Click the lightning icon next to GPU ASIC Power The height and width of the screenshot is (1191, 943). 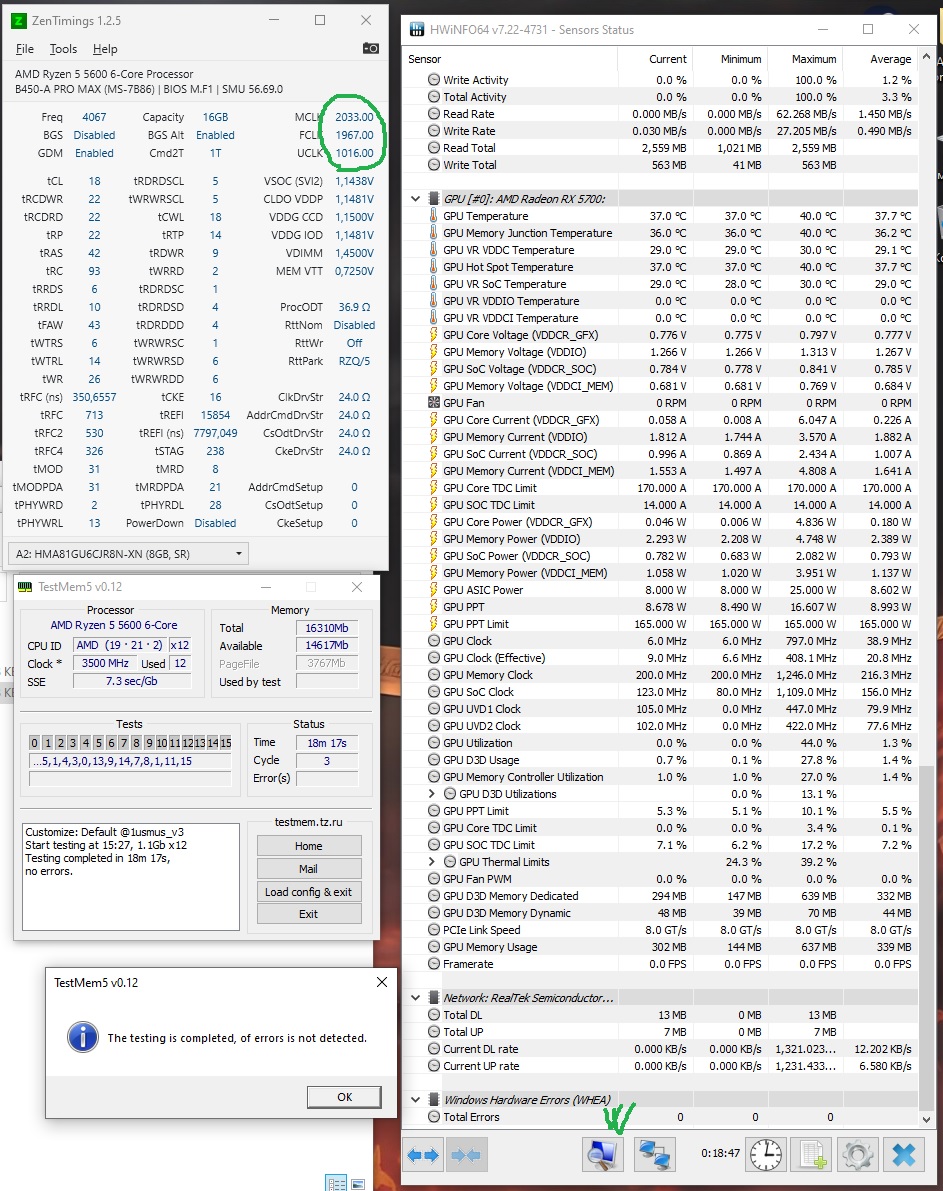point(434,589)
